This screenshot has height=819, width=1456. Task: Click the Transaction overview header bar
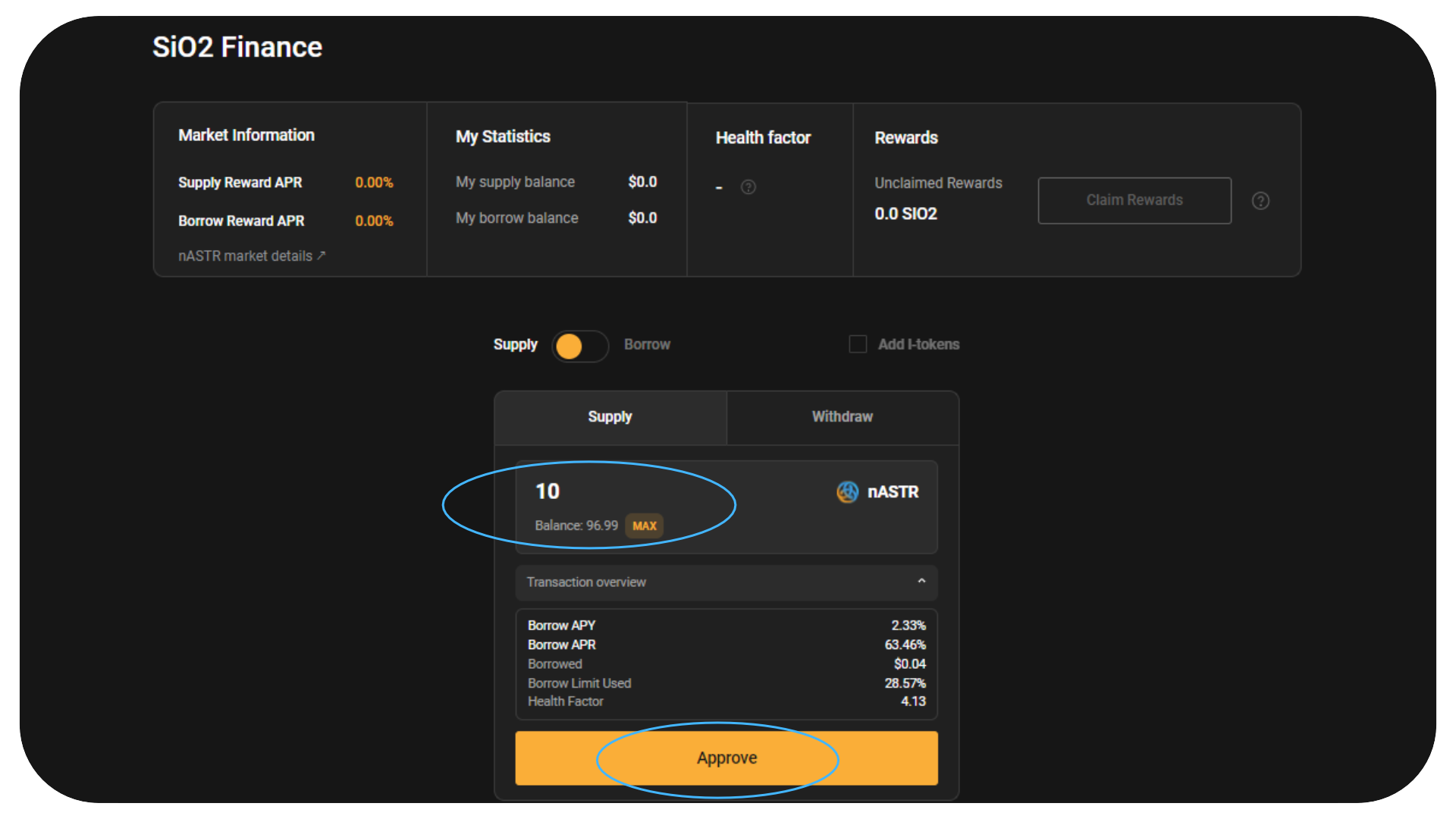coord(726,582)
